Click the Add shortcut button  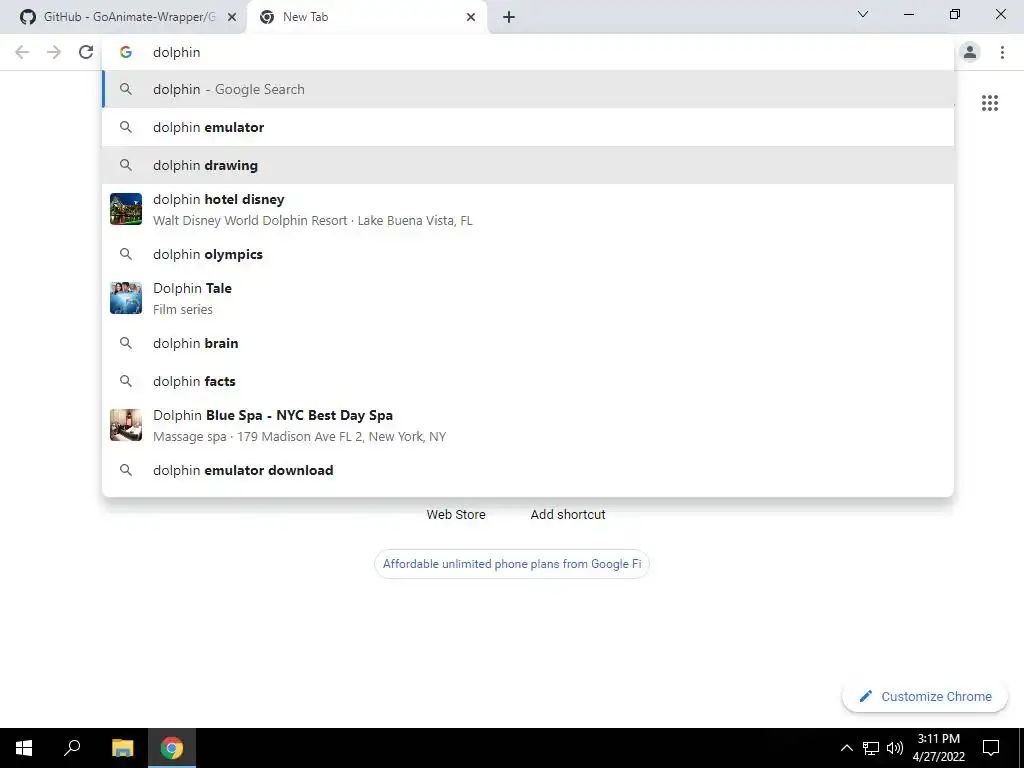point(568,515)
